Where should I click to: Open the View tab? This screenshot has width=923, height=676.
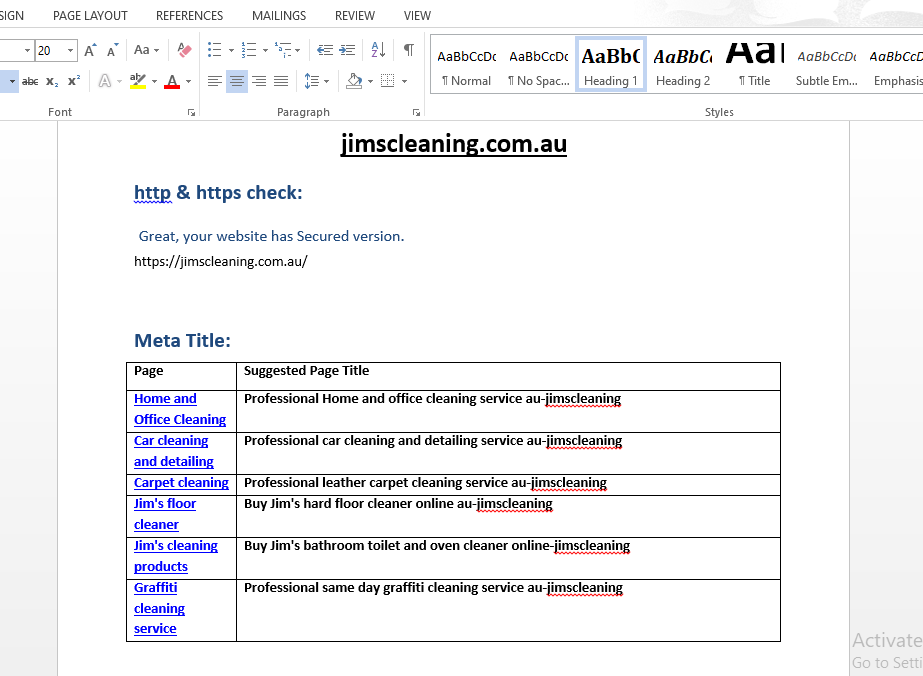(x=417, y=16)
